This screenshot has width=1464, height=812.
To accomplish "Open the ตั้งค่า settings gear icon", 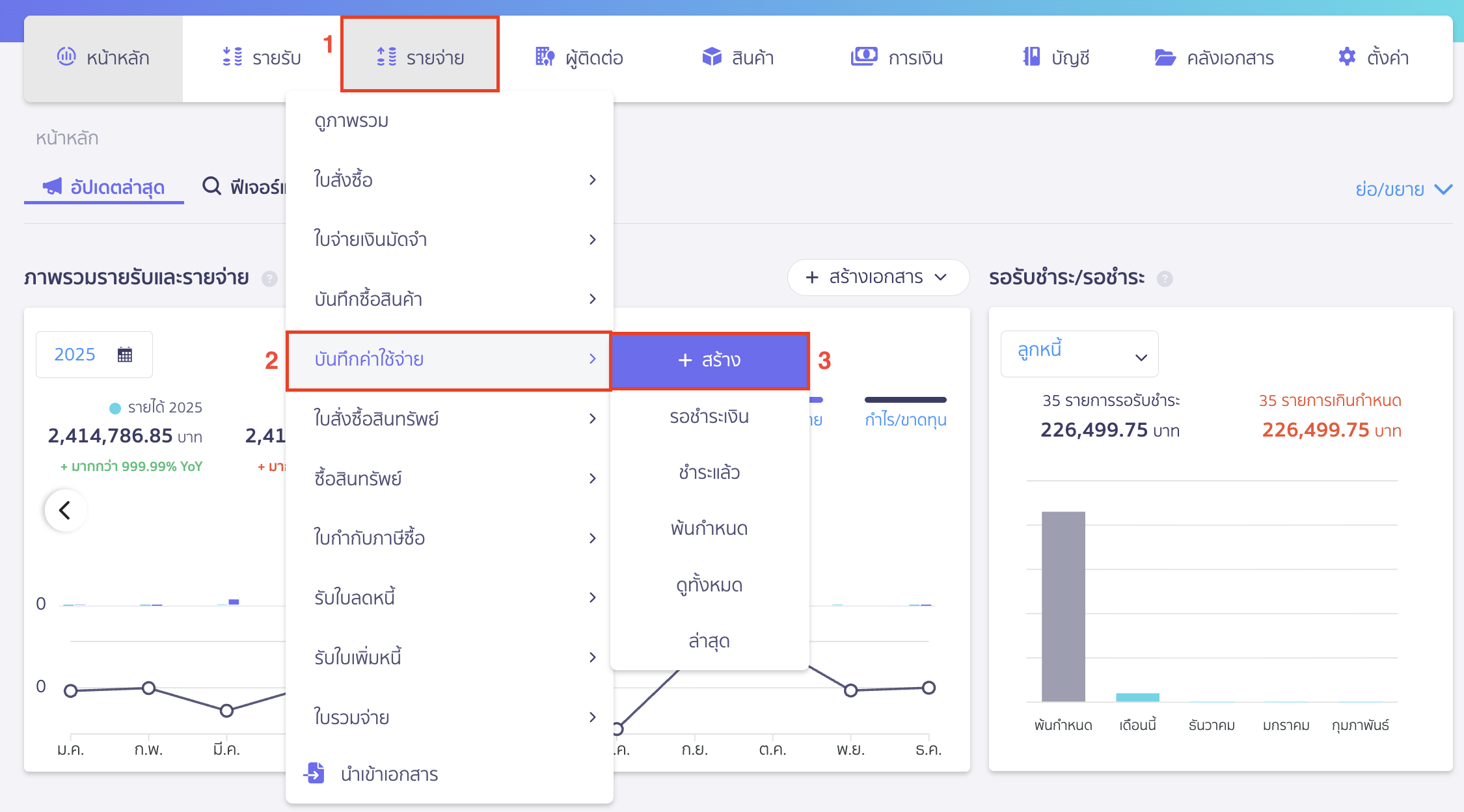I will (1346, 57).
